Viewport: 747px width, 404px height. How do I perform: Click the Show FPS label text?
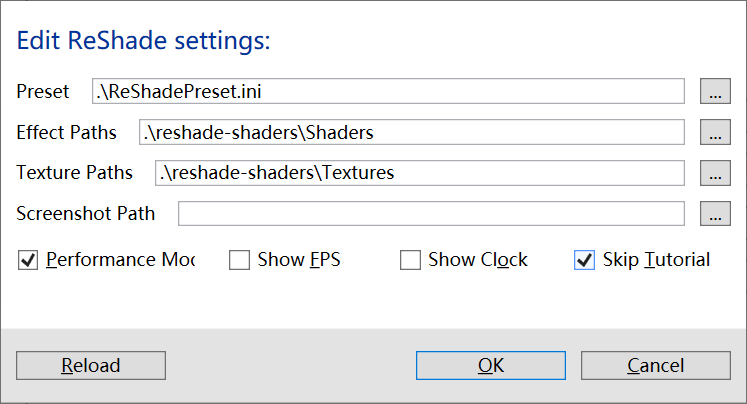tap(299, 260)
